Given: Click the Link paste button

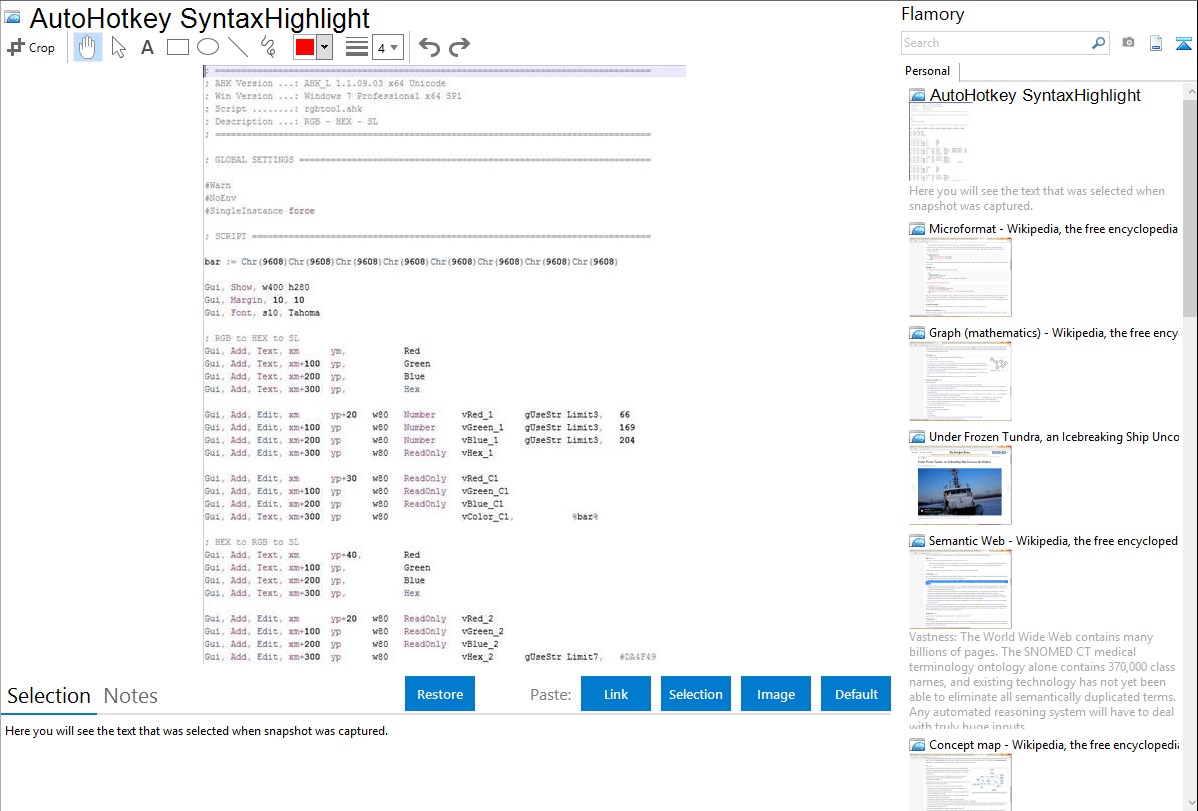Looking at the screenshot, I should tap(616, 694).
